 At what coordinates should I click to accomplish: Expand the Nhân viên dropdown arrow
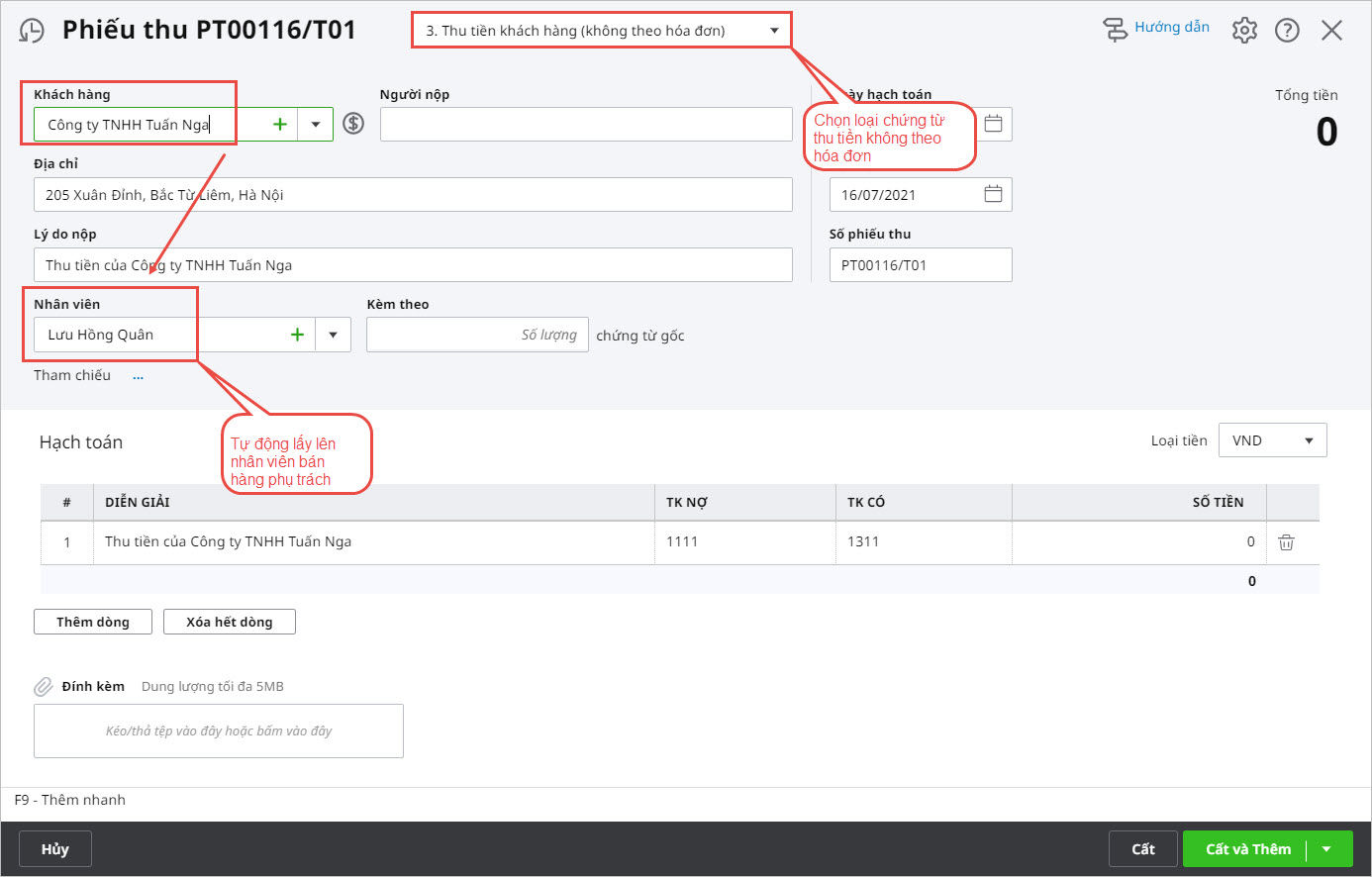[333, 335]
